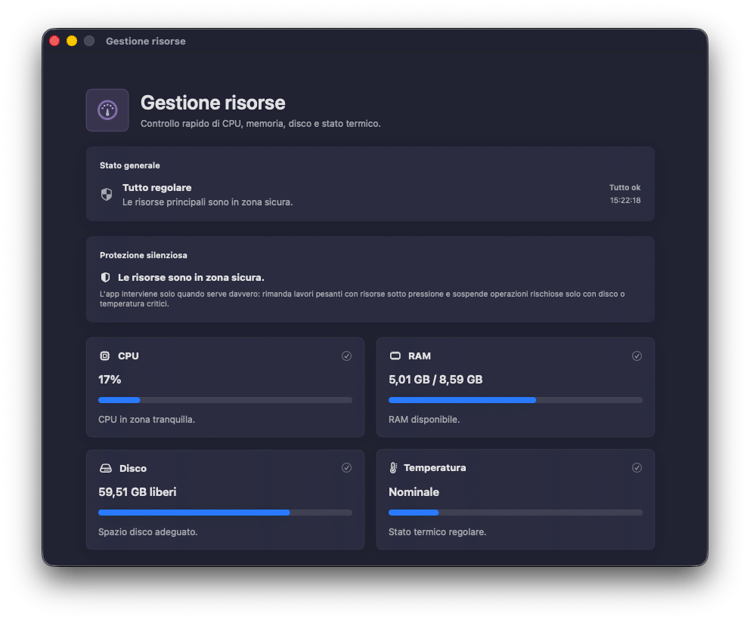Click the Temperatura card title
The width and height of the screenshot is (750, 622).
coord(435,468)
